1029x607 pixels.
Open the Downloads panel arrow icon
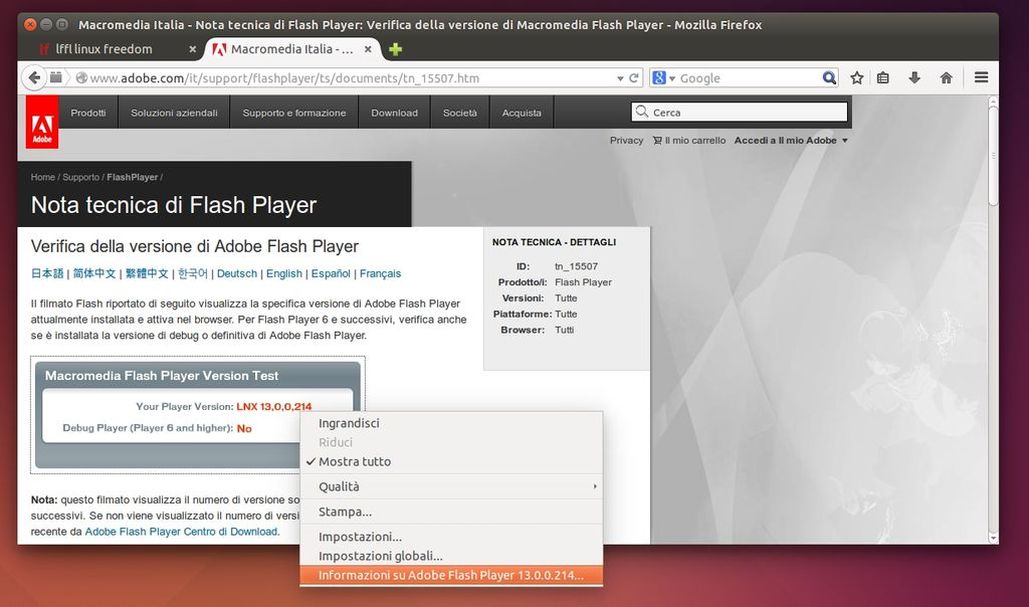[x=912, y=77]
